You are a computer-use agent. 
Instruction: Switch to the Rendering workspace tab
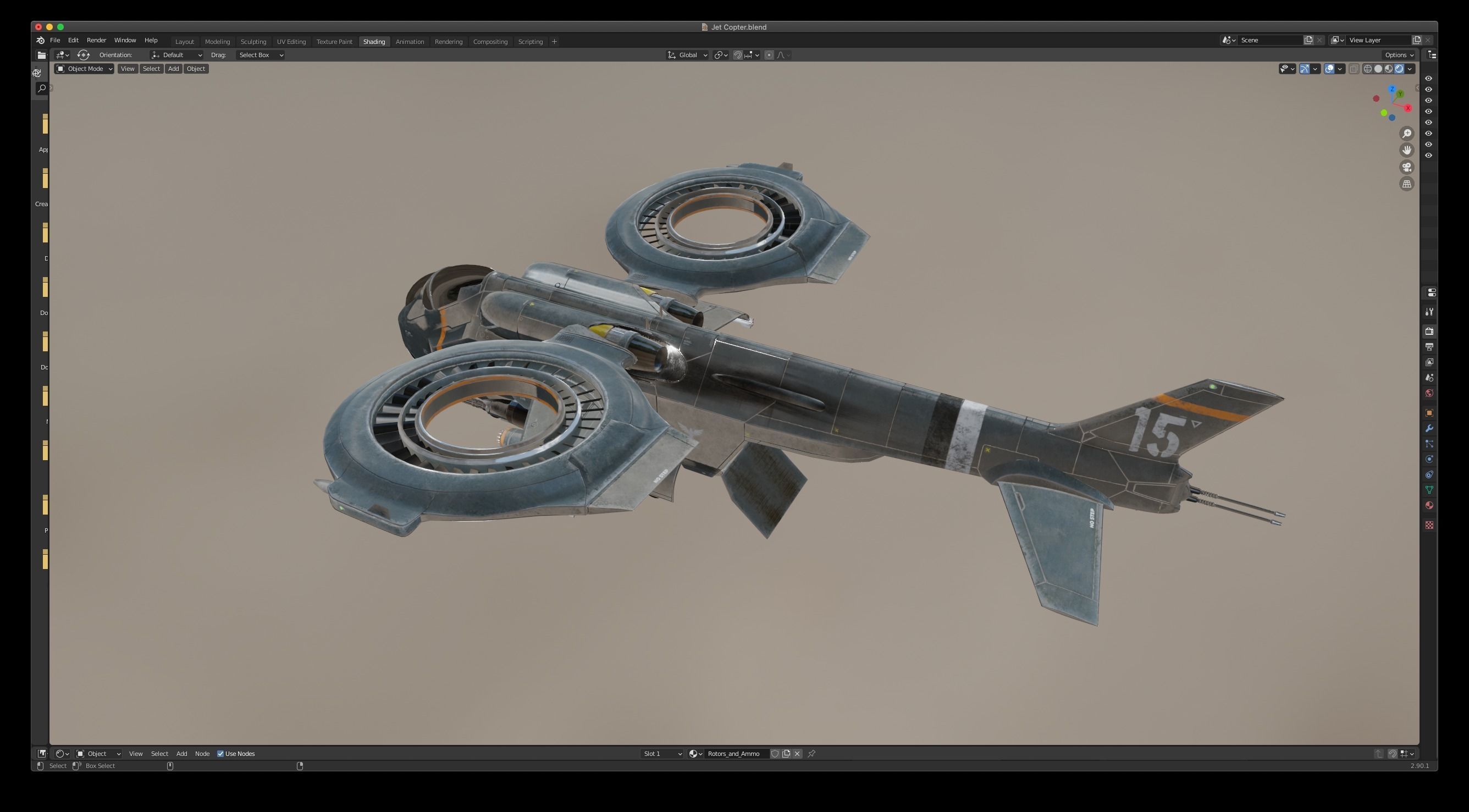[448, 42]
